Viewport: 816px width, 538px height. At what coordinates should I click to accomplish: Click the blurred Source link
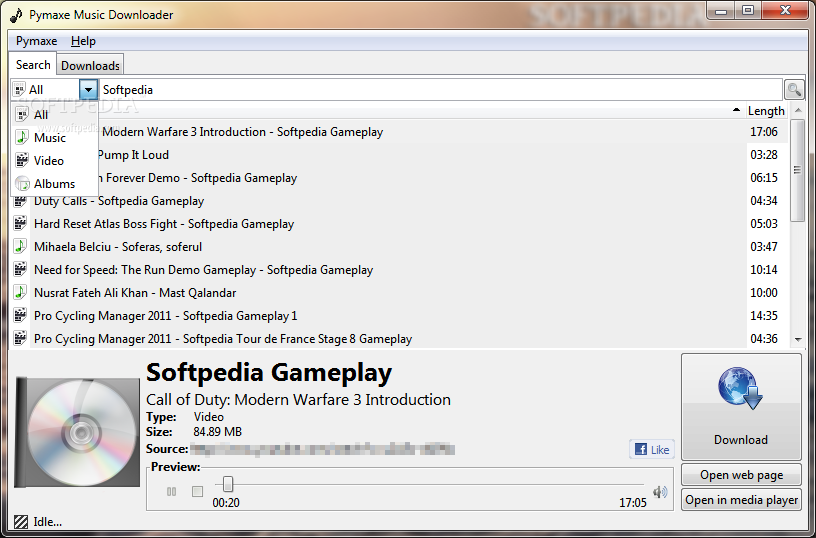(323, 449)
